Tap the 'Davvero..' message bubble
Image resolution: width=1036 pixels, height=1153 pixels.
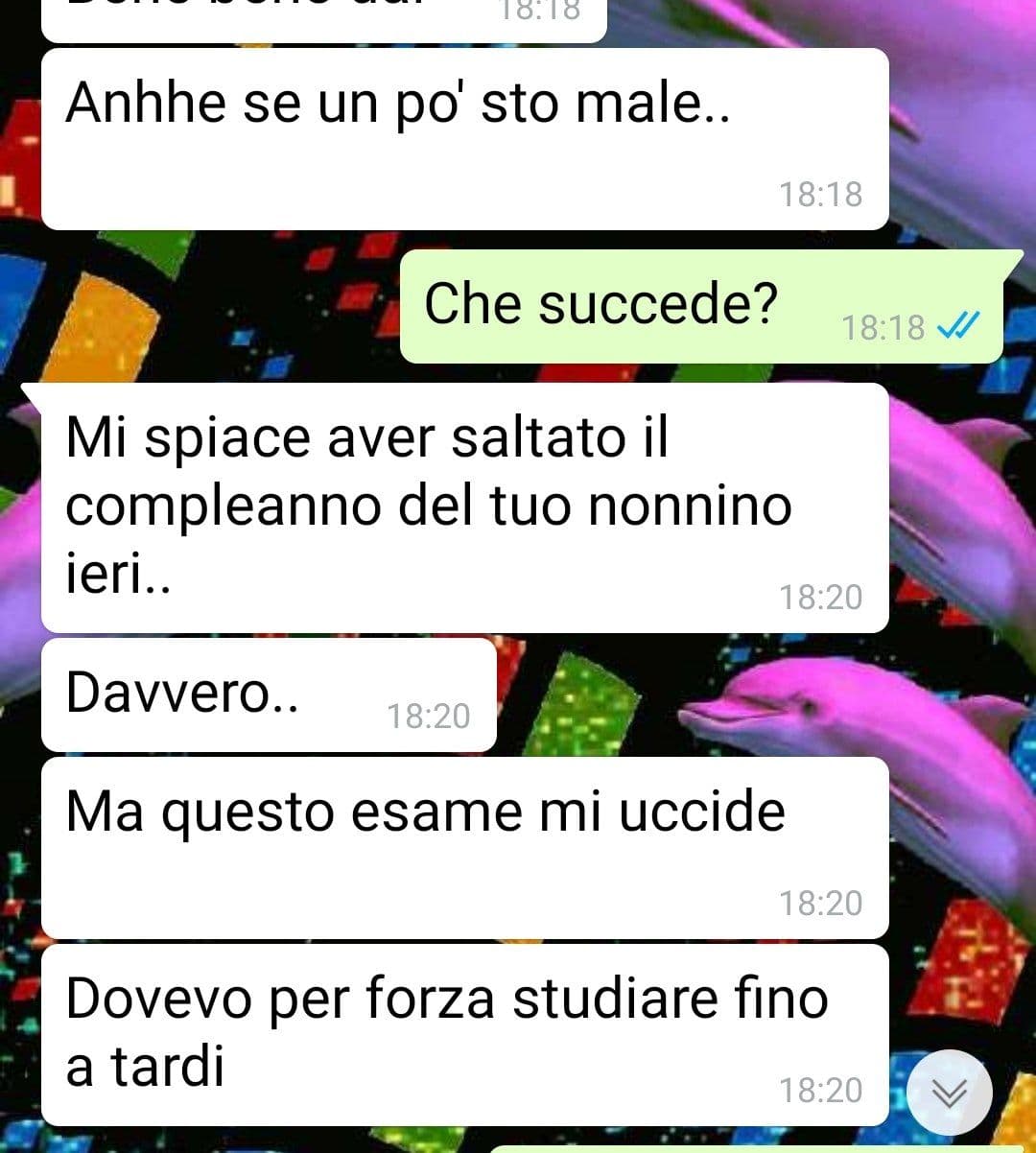[269, 694]
